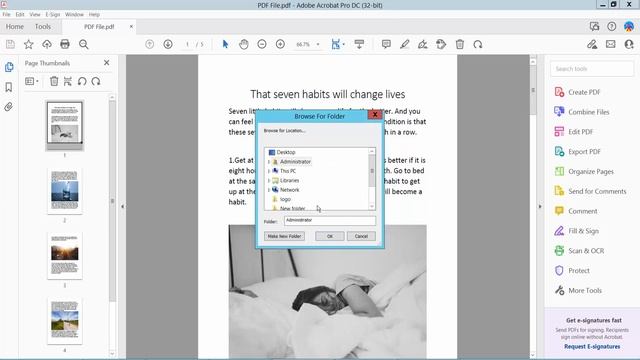
Task: Open thumbnails panel options dropdown
Action: coord(32,81)
